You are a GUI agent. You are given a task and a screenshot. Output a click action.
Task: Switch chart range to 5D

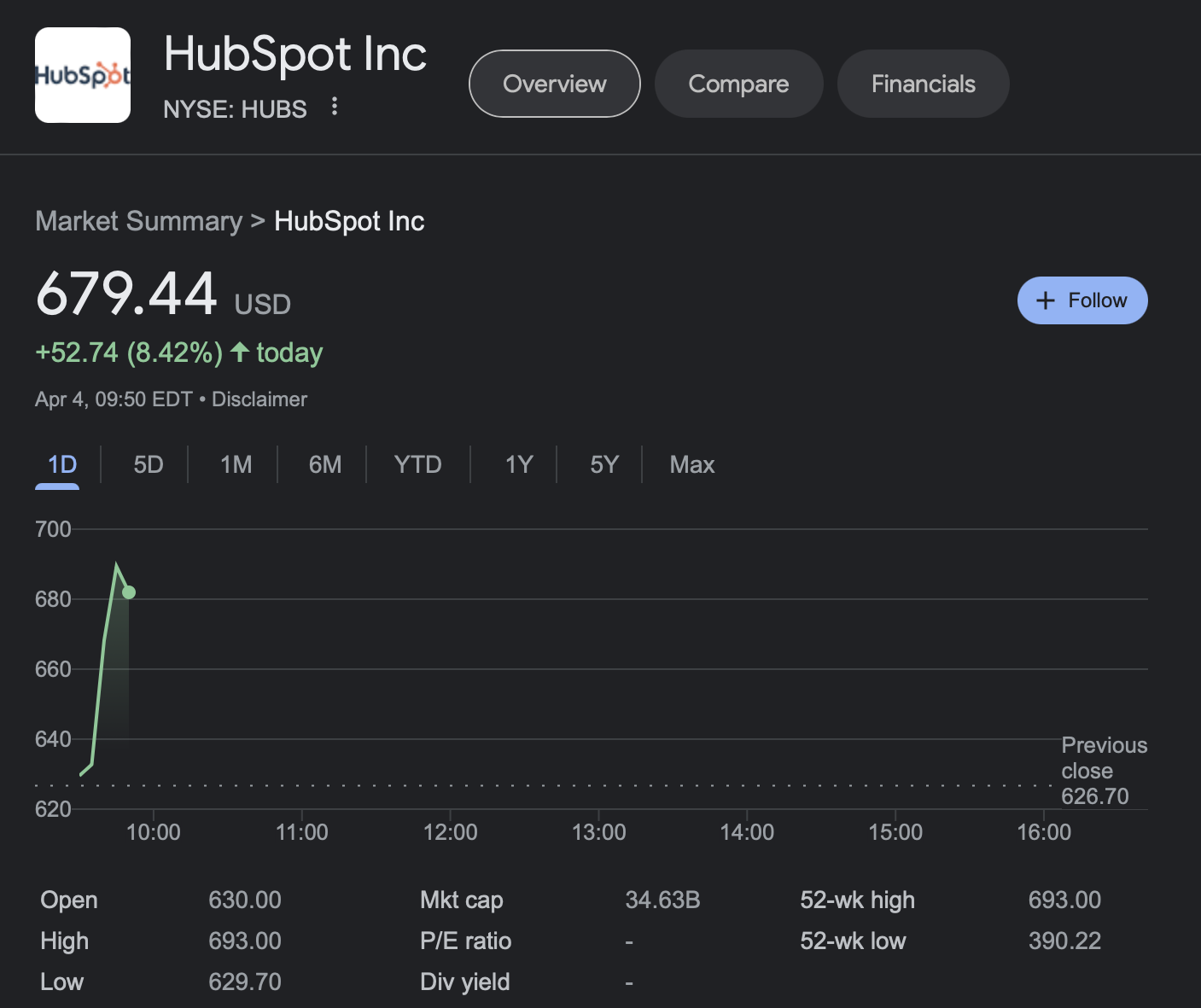pyautogui.click(x=147, y=464)
